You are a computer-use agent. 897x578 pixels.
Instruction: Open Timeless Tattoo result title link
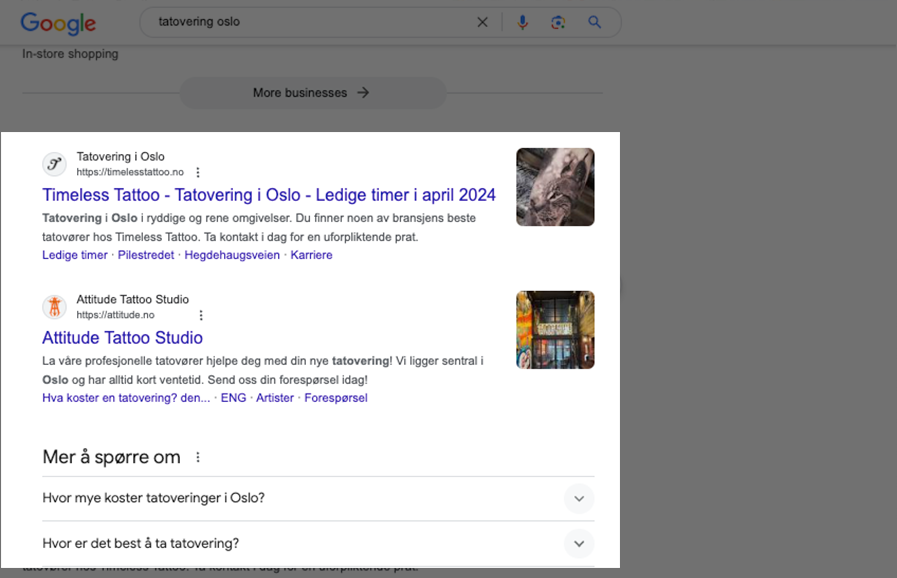269,195
